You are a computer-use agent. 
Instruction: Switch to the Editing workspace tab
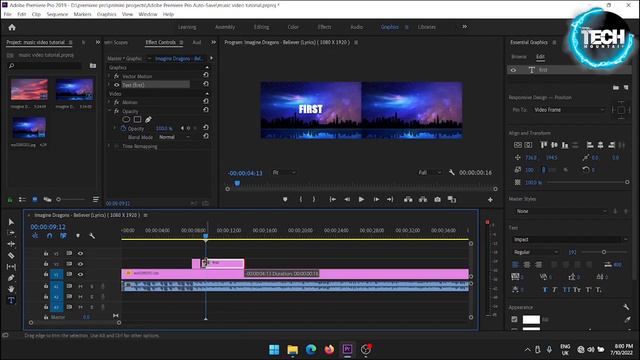[261, 27]
